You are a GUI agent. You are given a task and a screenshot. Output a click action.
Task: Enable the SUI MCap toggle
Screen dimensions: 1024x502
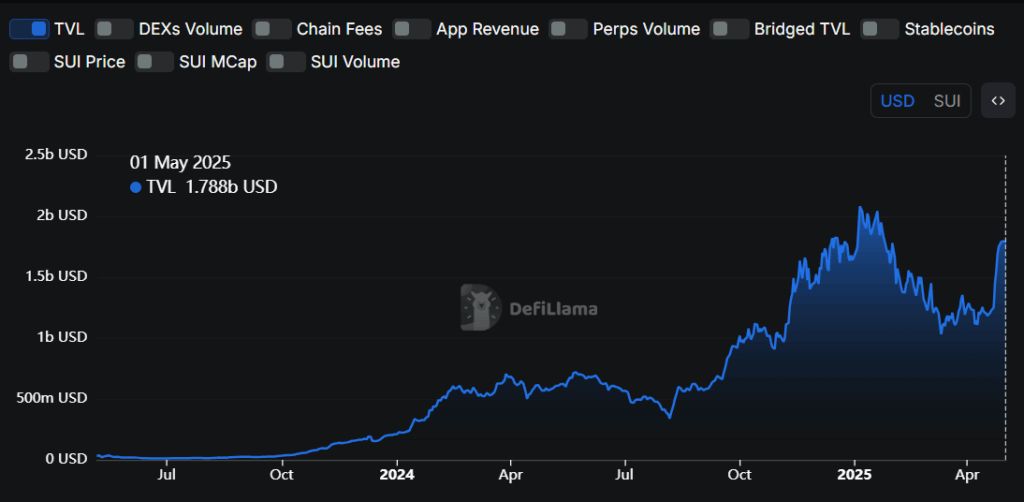(x=155, y=62)
